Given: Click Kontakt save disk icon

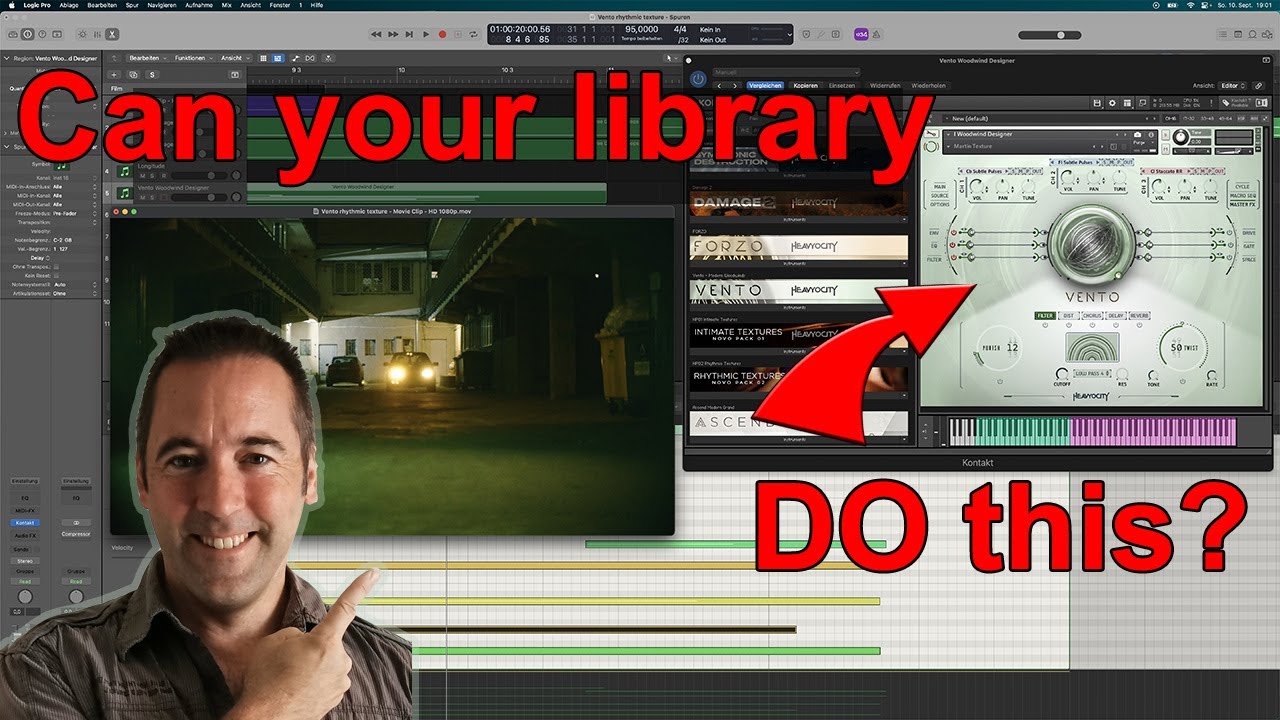Looking at the screenshot, I should coord(1097,103).
